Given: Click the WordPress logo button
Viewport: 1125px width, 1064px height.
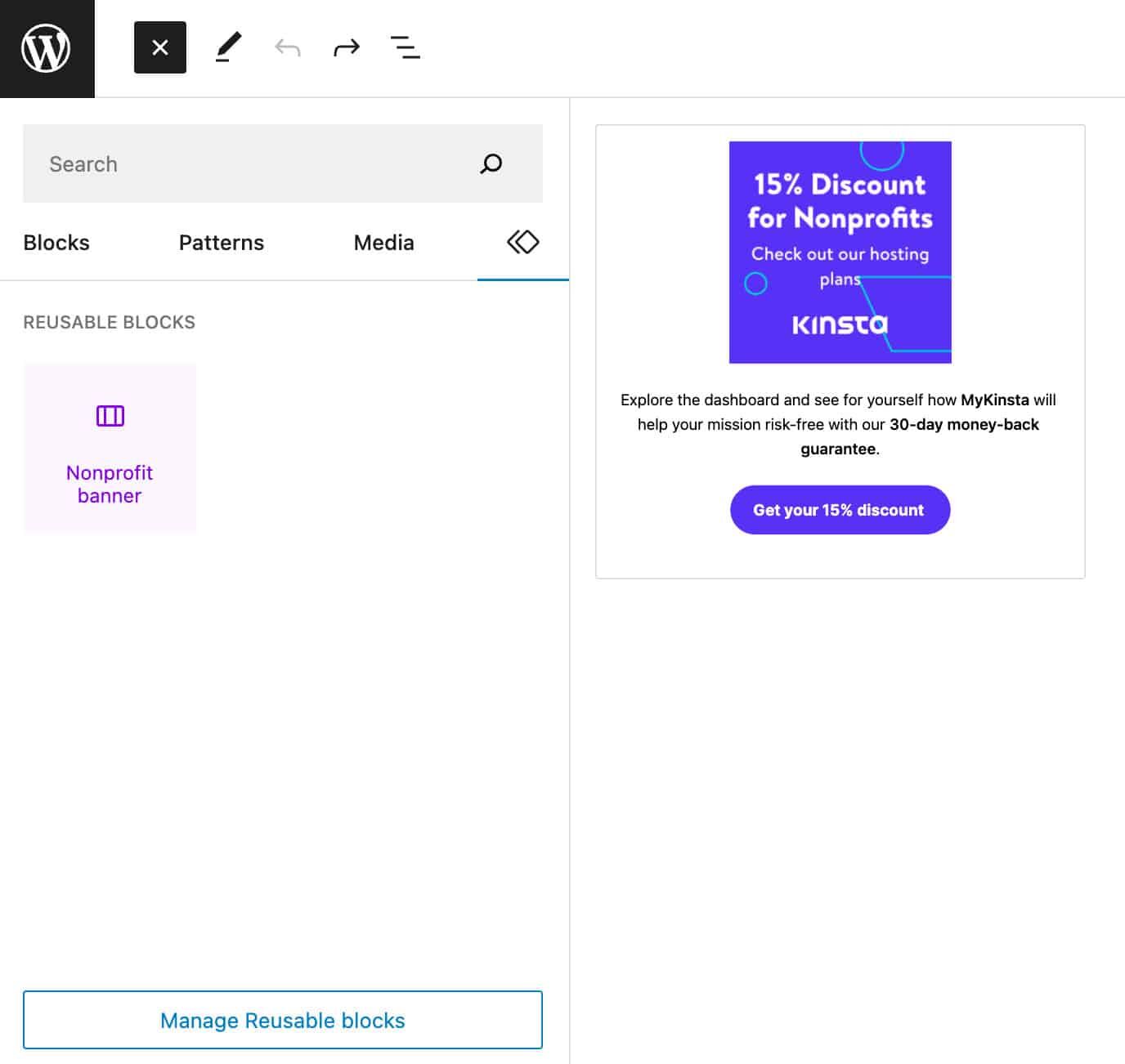Looking at the screenshot, I should click(x=47, y=48).
